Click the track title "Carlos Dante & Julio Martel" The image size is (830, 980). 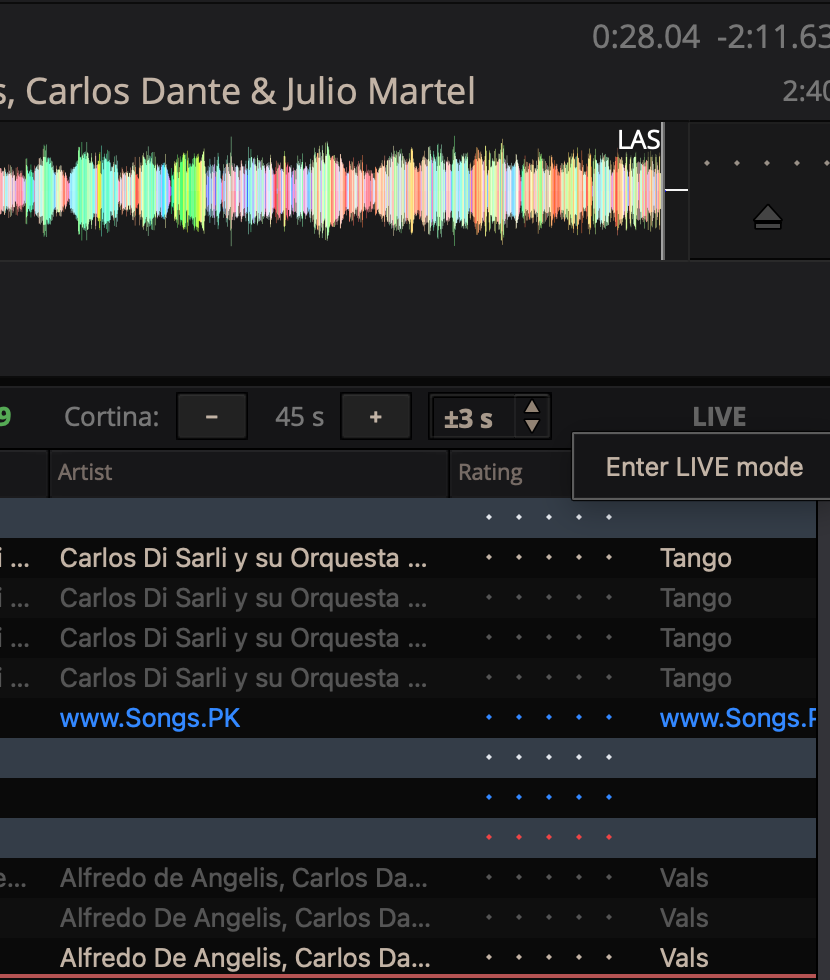[250, 91]
